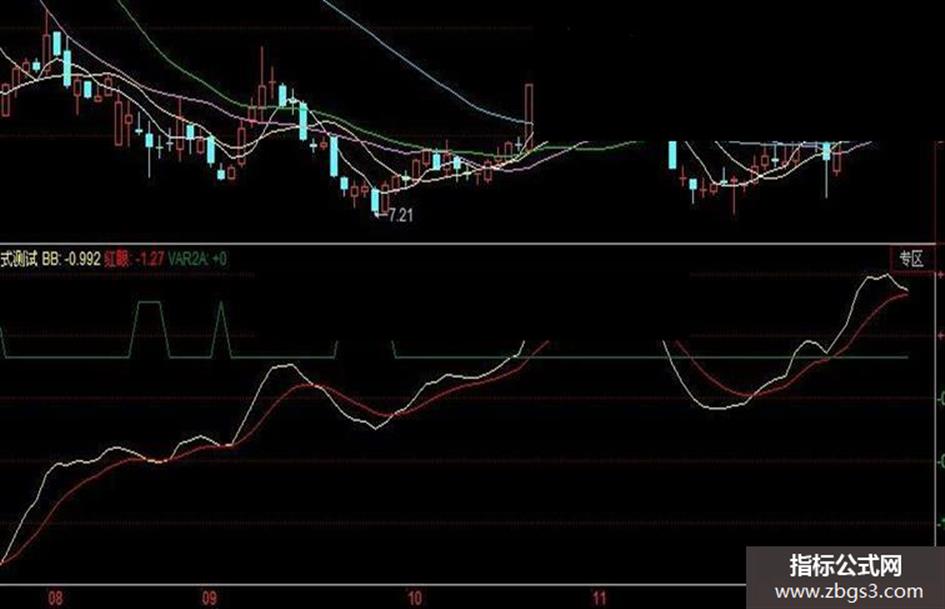Select the VAR2A +0 indicator value
Image resolution: width=945 pixels, height=609 pixels.
click(x=198, y=259)
